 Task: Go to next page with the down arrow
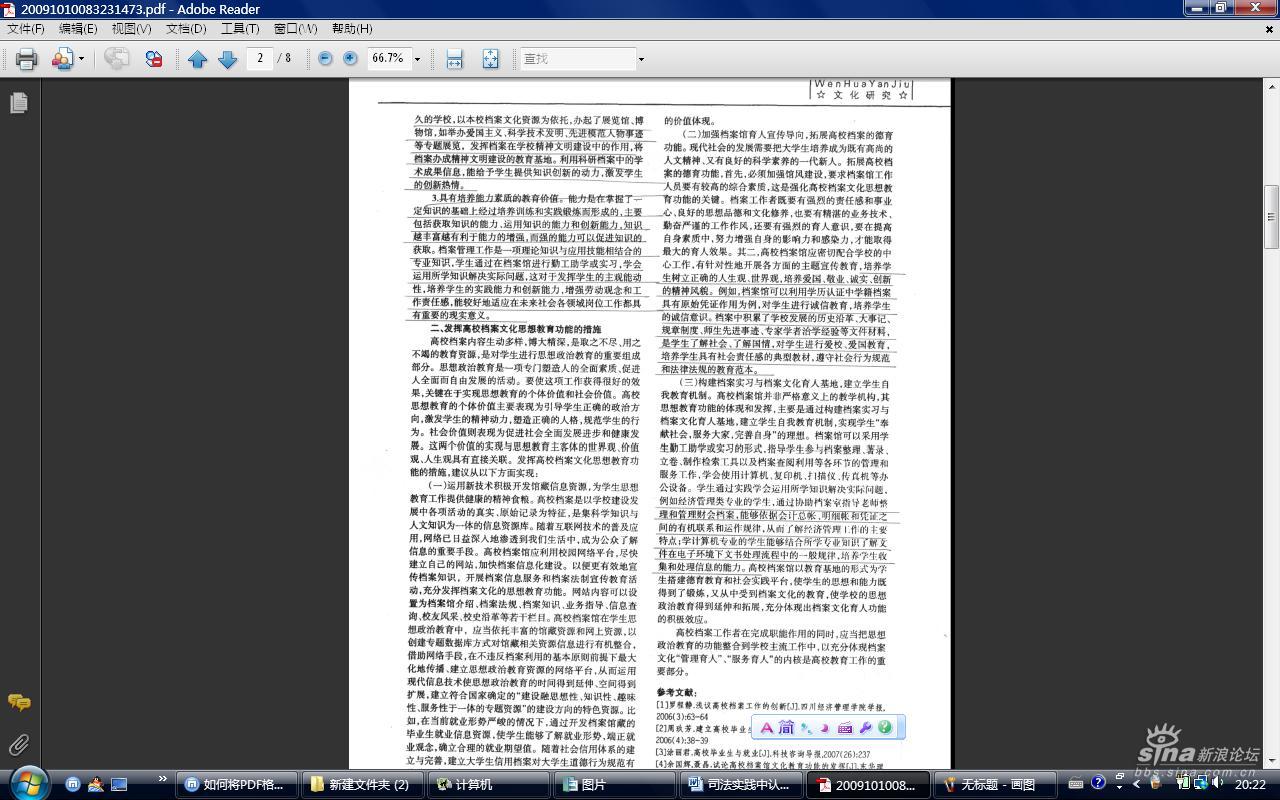(227, 58)
